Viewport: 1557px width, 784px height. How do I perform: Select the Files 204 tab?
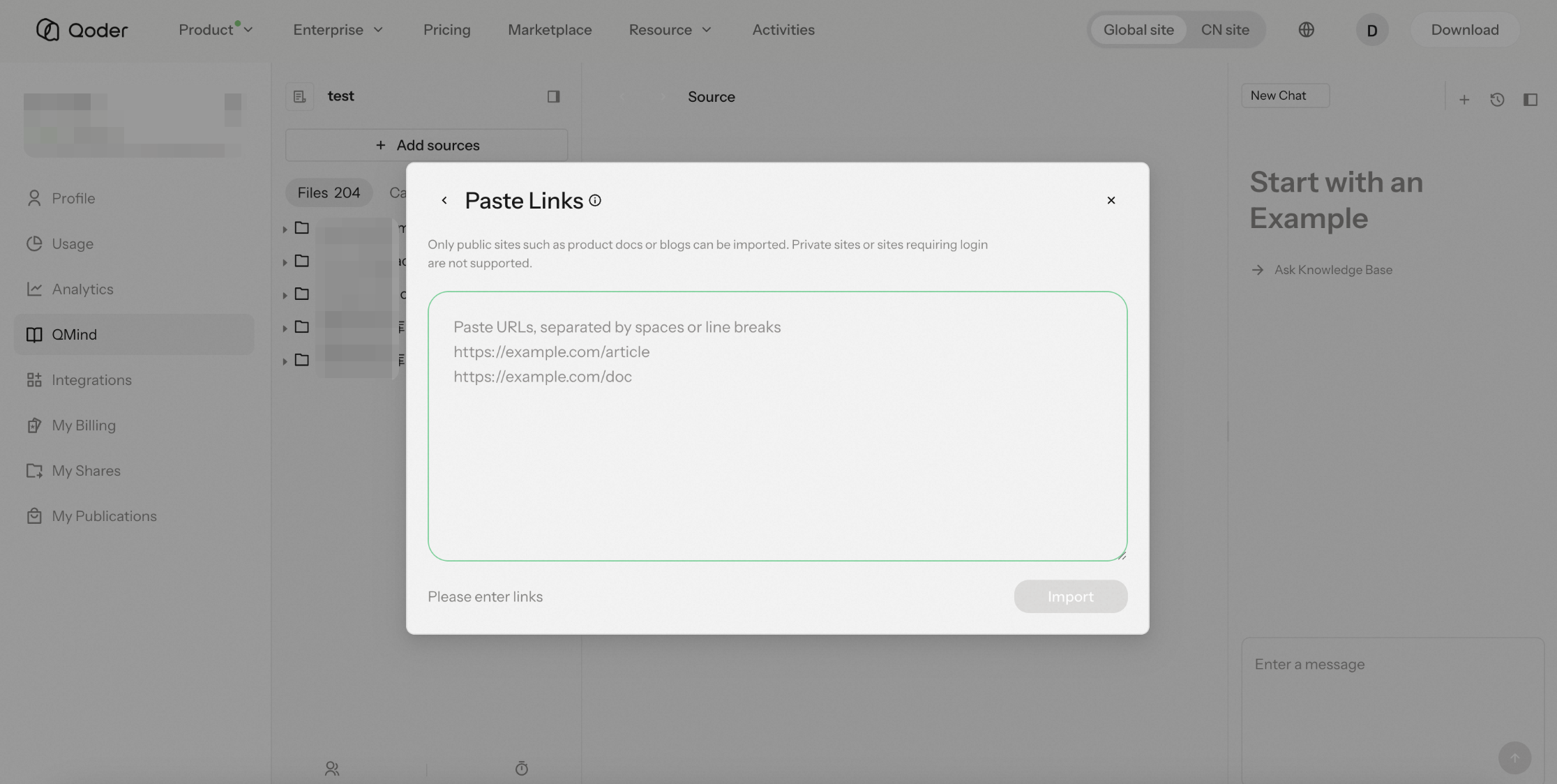[x=329, y=193]
